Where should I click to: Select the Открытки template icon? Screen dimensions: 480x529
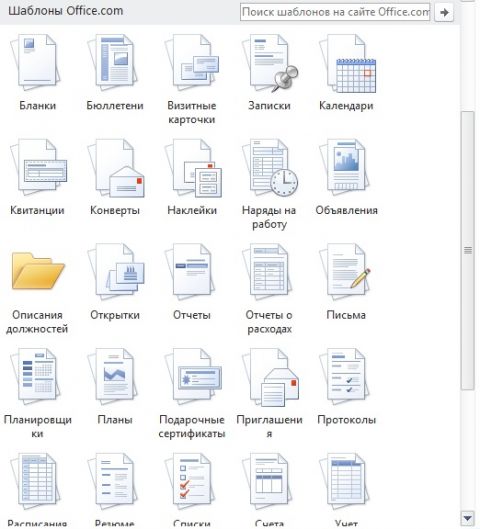115,272
